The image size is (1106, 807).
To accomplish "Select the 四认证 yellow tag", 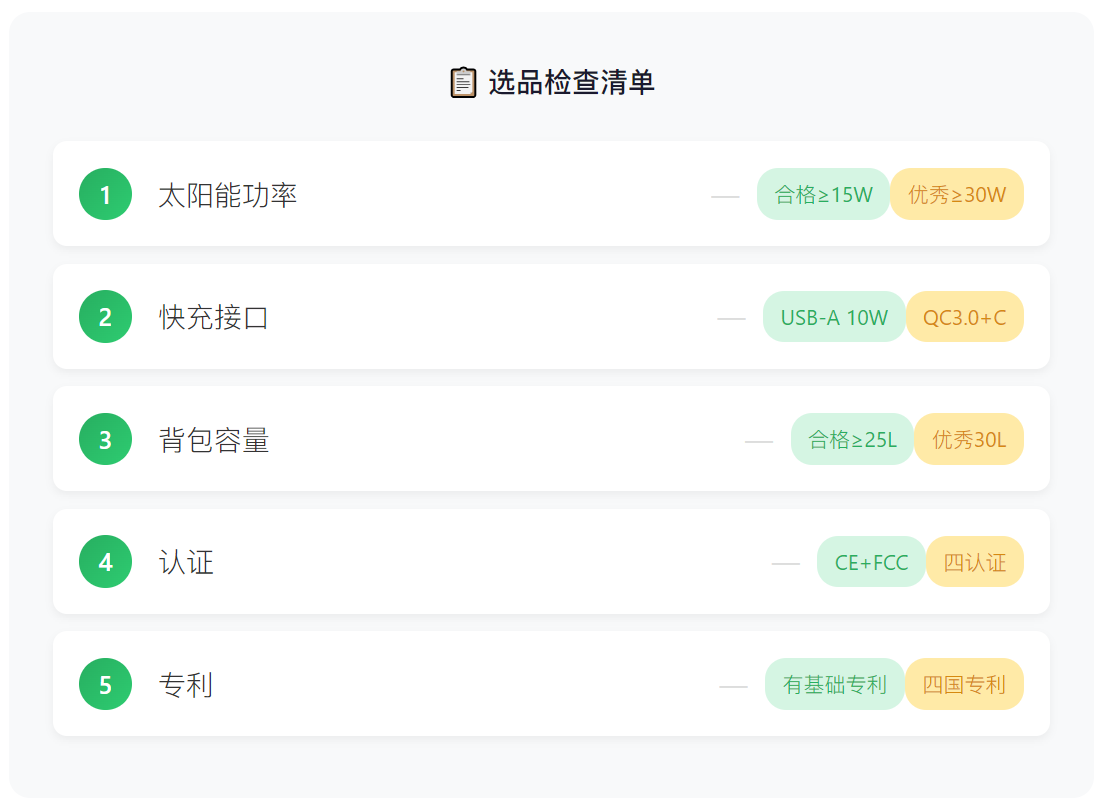I will click(975, 562).
